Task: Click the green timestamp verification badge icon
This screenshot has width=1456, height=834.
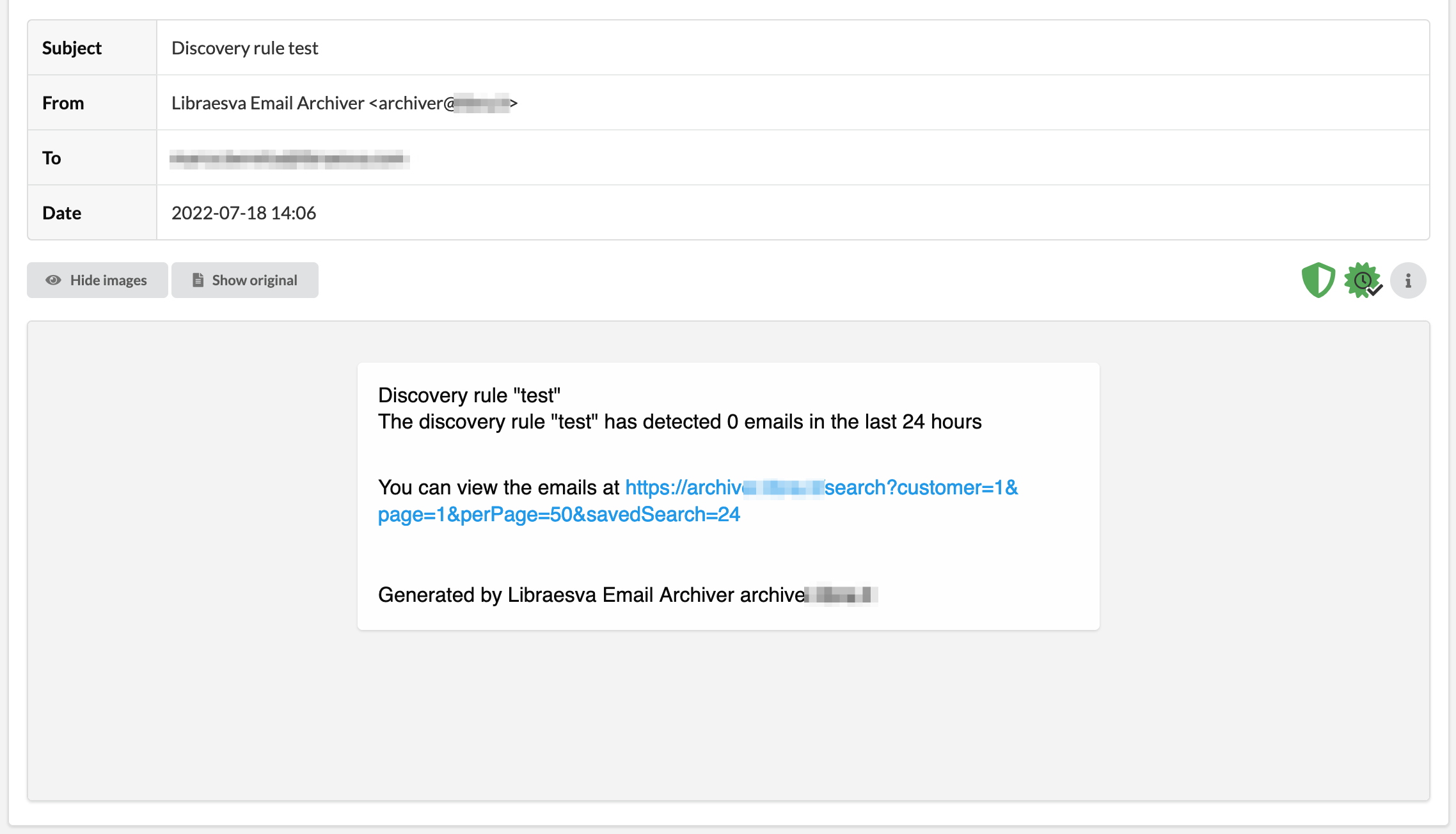Action: 1363,280
